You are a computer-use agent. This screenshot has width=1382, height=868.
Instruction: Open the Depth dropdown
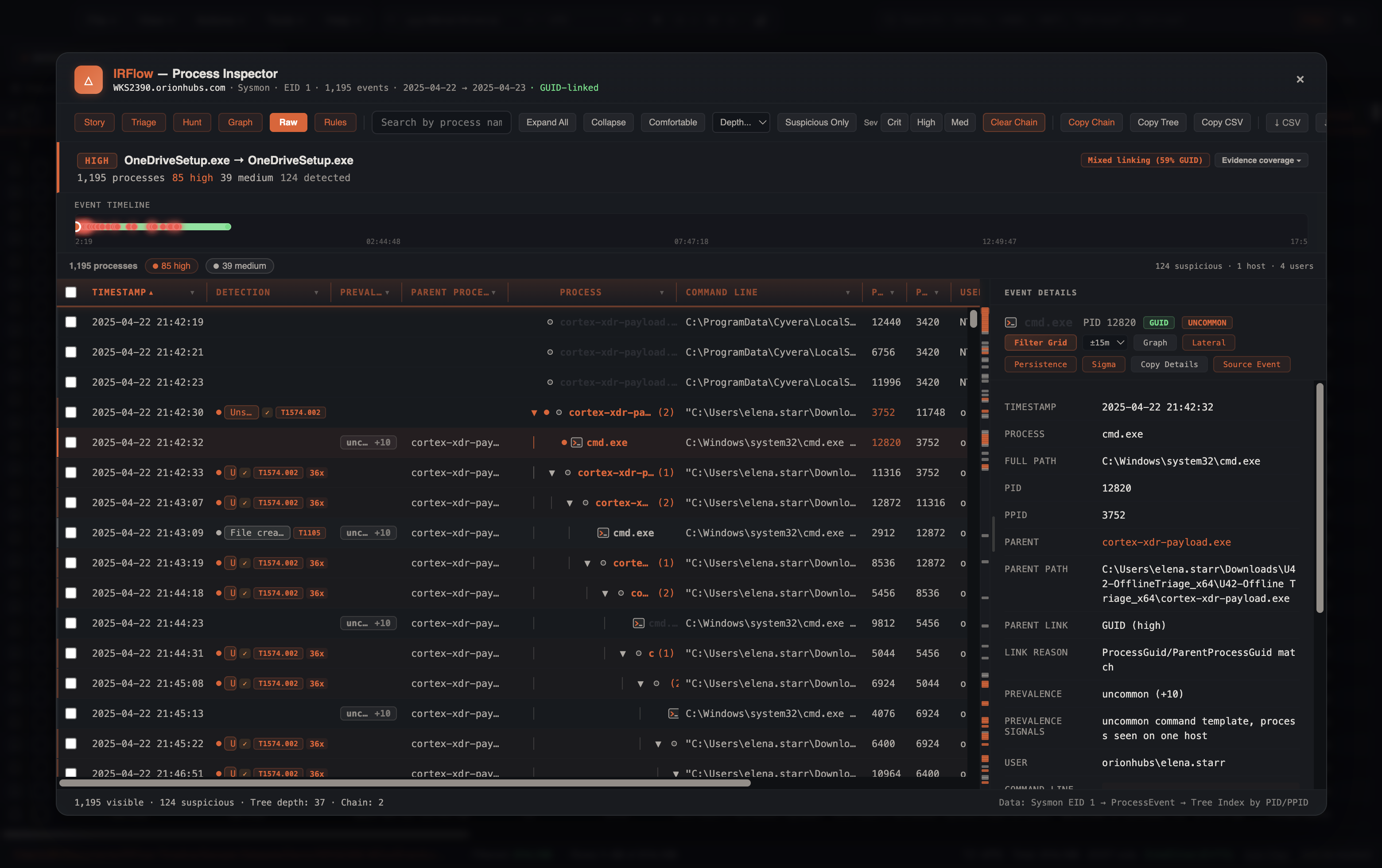pyautogui.click(x=741, y=122)
